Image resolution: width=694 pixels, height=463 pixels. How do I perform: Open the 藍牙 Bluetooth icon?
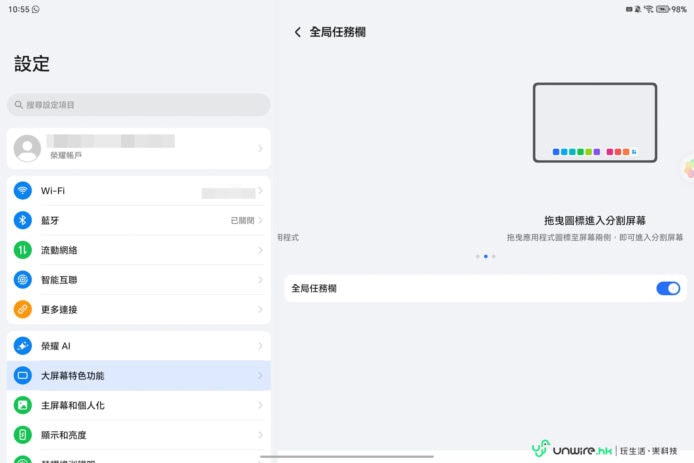point(23,220)
